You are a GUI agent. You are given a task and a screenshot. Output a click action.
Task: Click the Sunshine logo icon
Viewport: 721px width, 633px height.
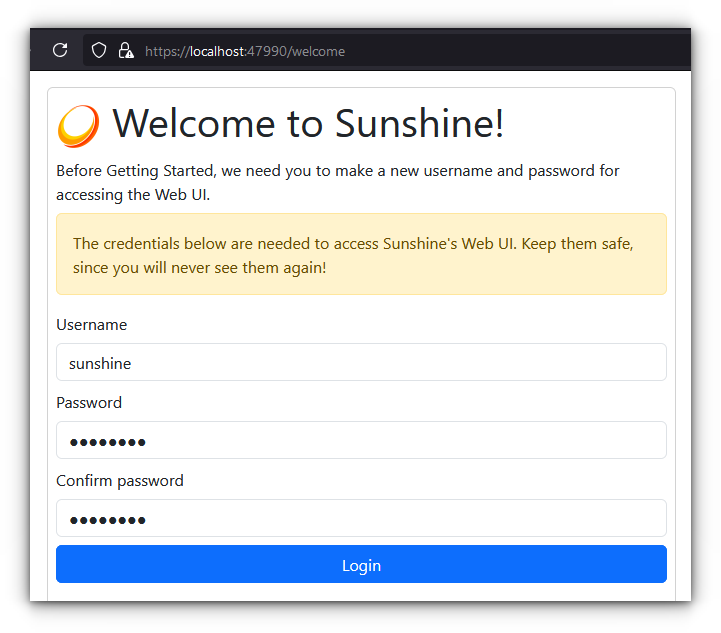pos(78,126)
